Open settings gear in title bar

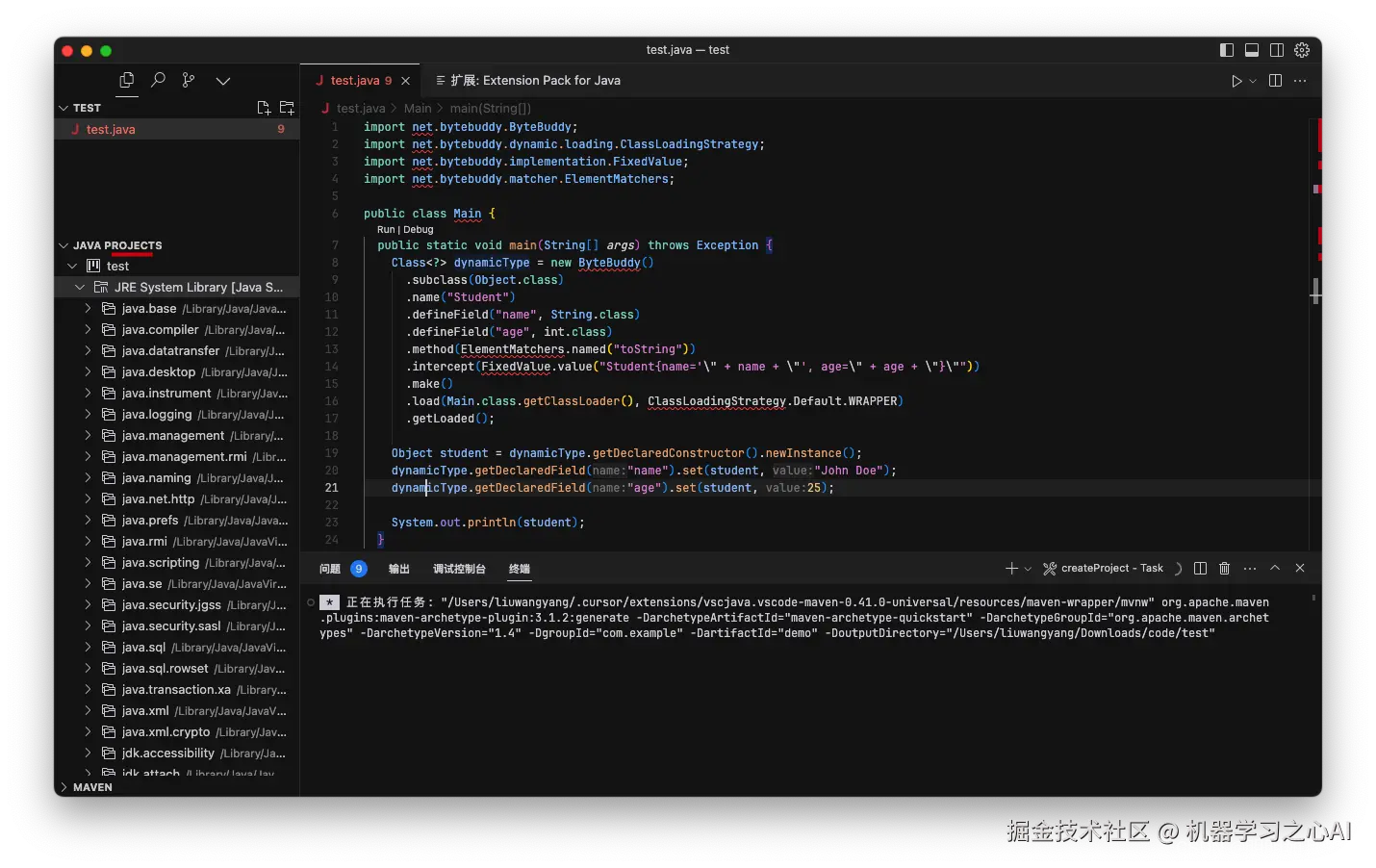(1302, 50)
